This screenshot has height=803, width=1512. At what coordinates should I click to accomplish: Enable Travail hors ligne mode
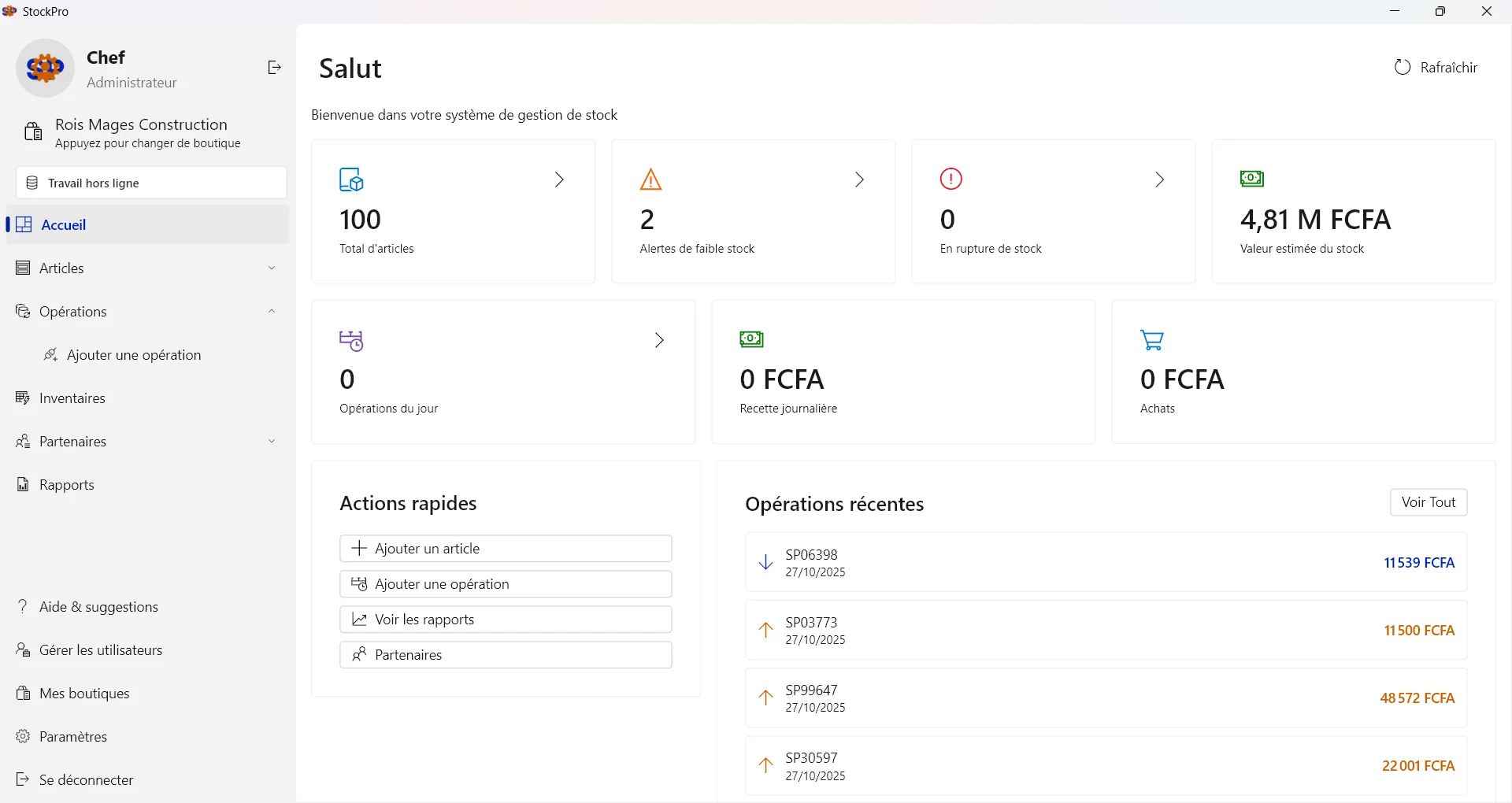click(x=151, y=182)
